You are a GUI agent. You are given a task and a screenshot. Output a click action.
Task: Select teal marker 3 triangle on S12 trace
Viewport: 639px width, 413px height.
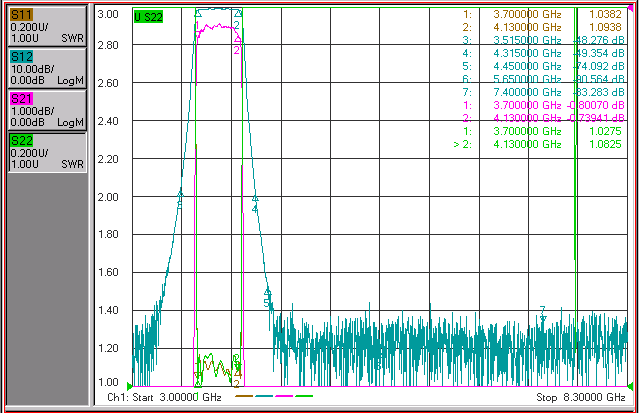180,195
